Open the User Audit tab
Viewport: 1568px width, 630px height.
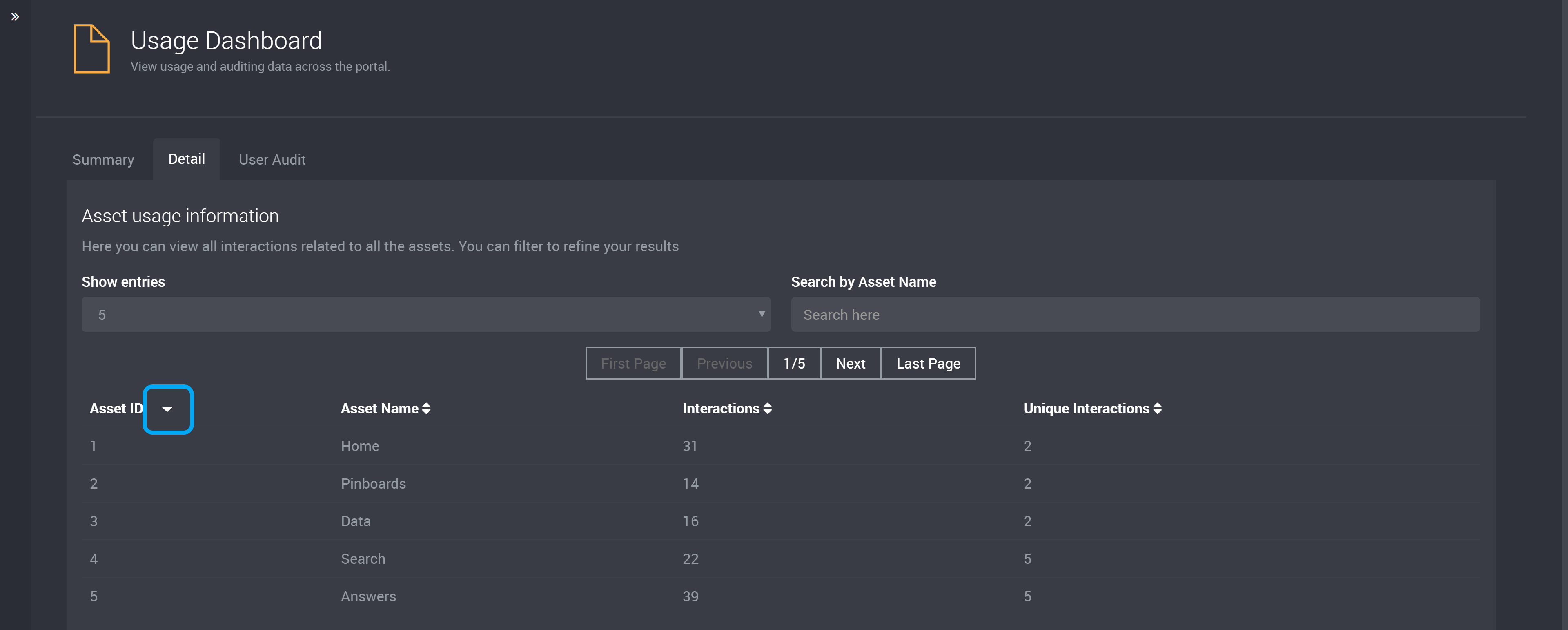tap(272, 160)
